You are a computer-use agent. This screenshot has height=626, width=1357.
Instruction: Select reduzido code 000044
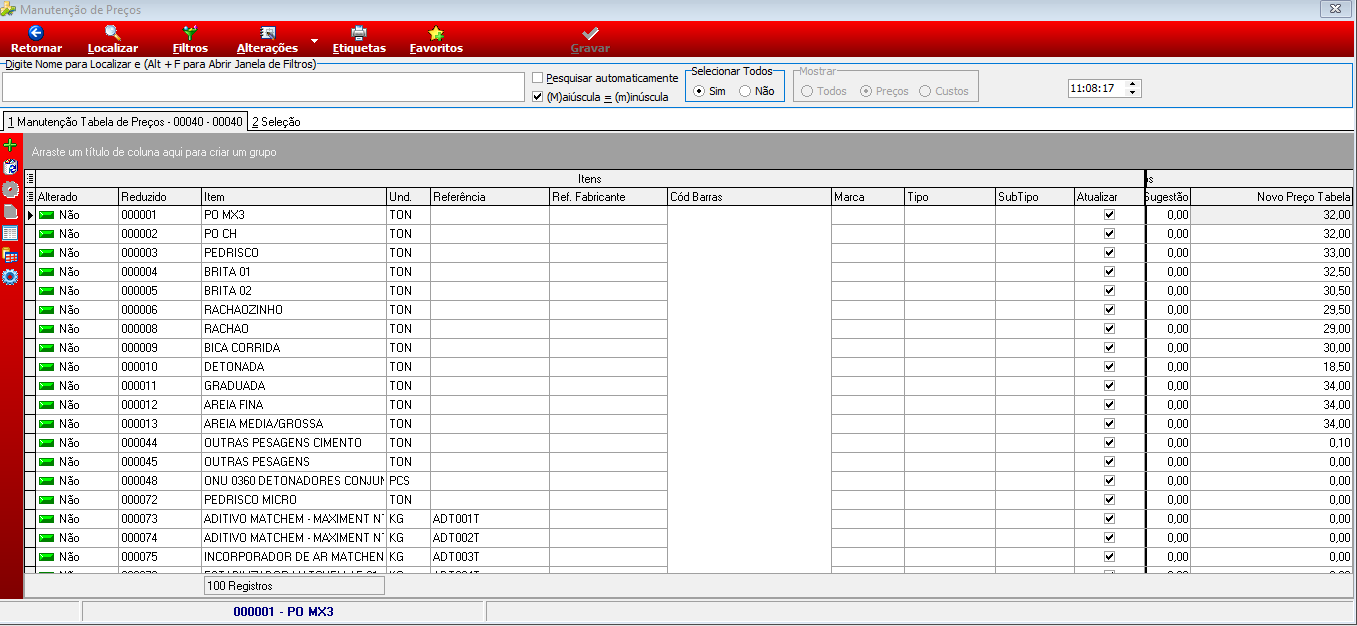tap(160, 443)
